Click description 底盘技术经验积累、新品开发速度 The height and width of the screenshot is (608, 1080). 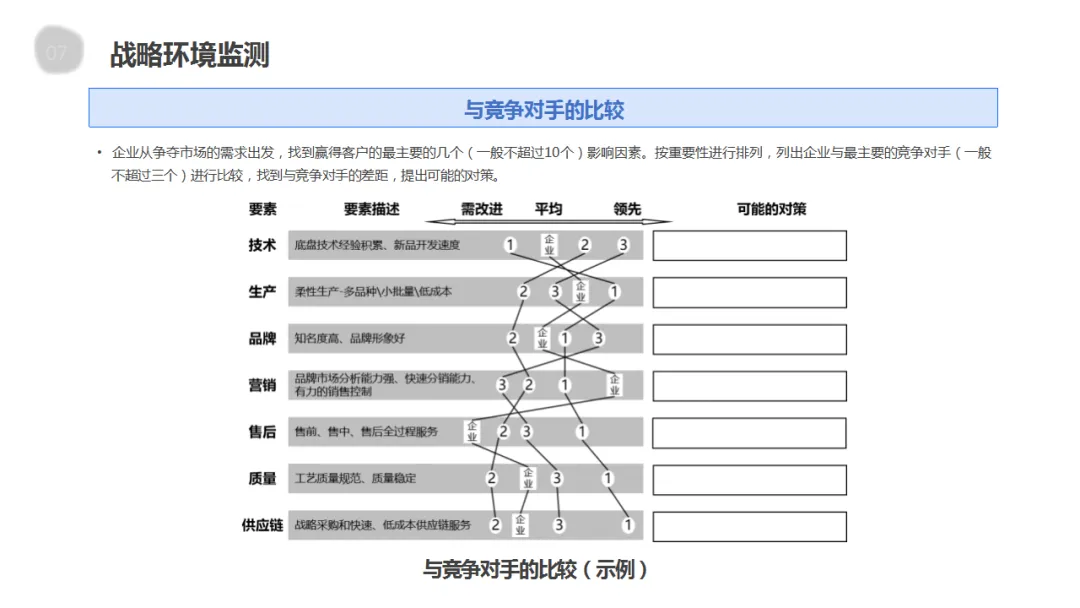pyautogui.click(x=377, y=245)
